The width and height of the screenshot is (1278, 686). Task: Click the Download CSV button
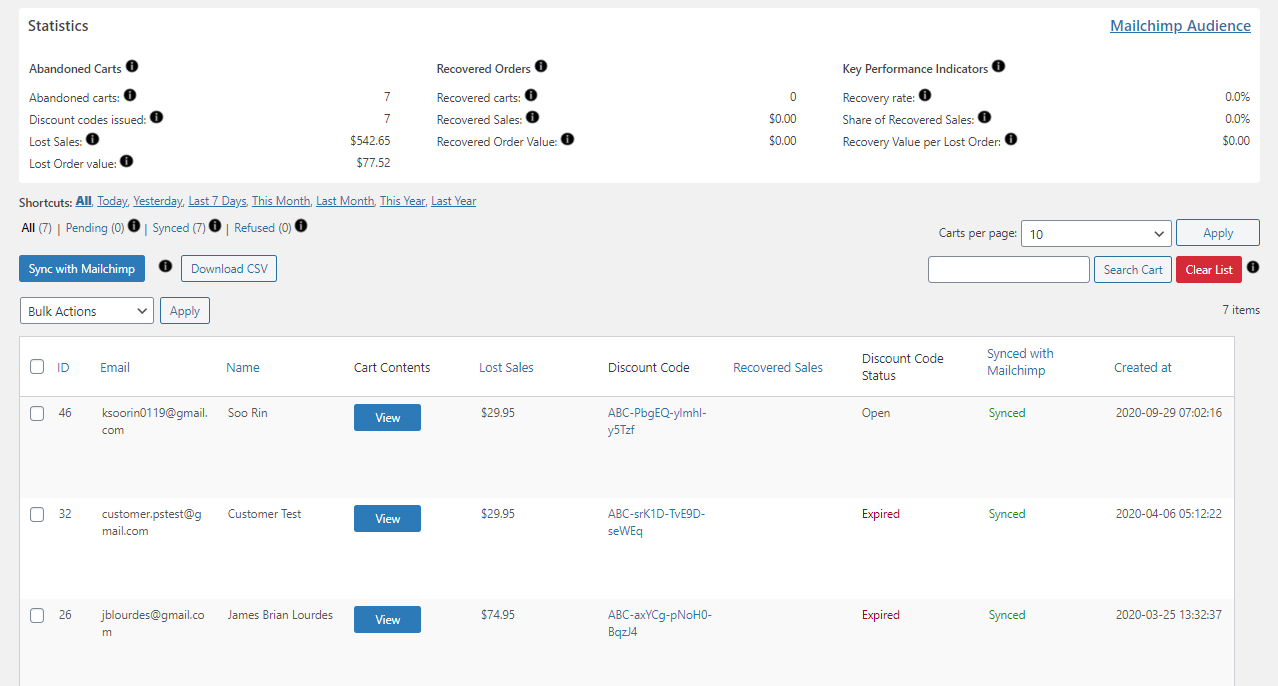(229, 269)
